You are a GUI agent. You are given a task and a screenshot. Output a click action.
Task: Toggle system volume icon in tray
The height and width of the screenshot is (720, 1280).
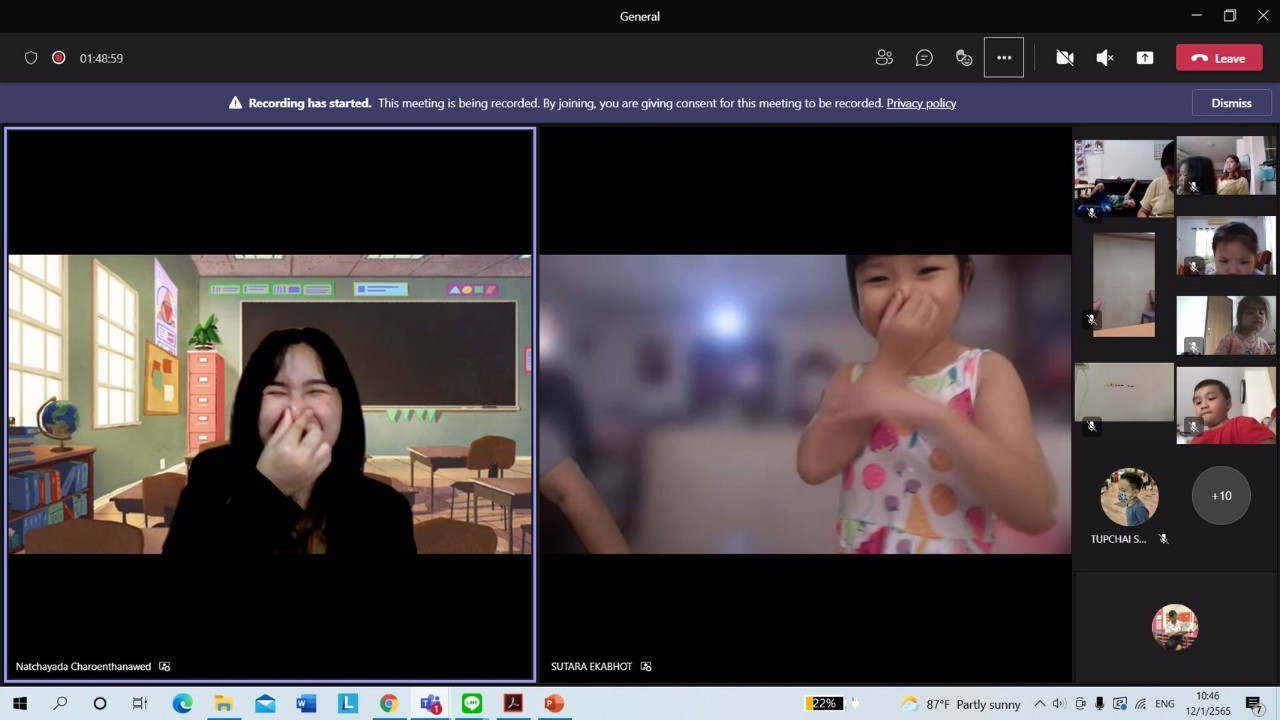coord(1059,704)
